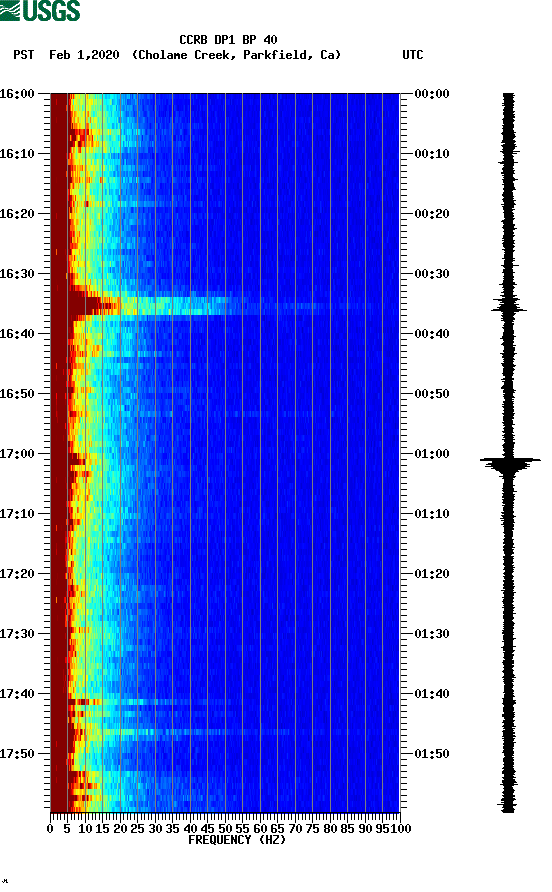The image size is (552, 892).
Task: Click the 40 Hz frequency tick label
Action: tap(190, 829)
